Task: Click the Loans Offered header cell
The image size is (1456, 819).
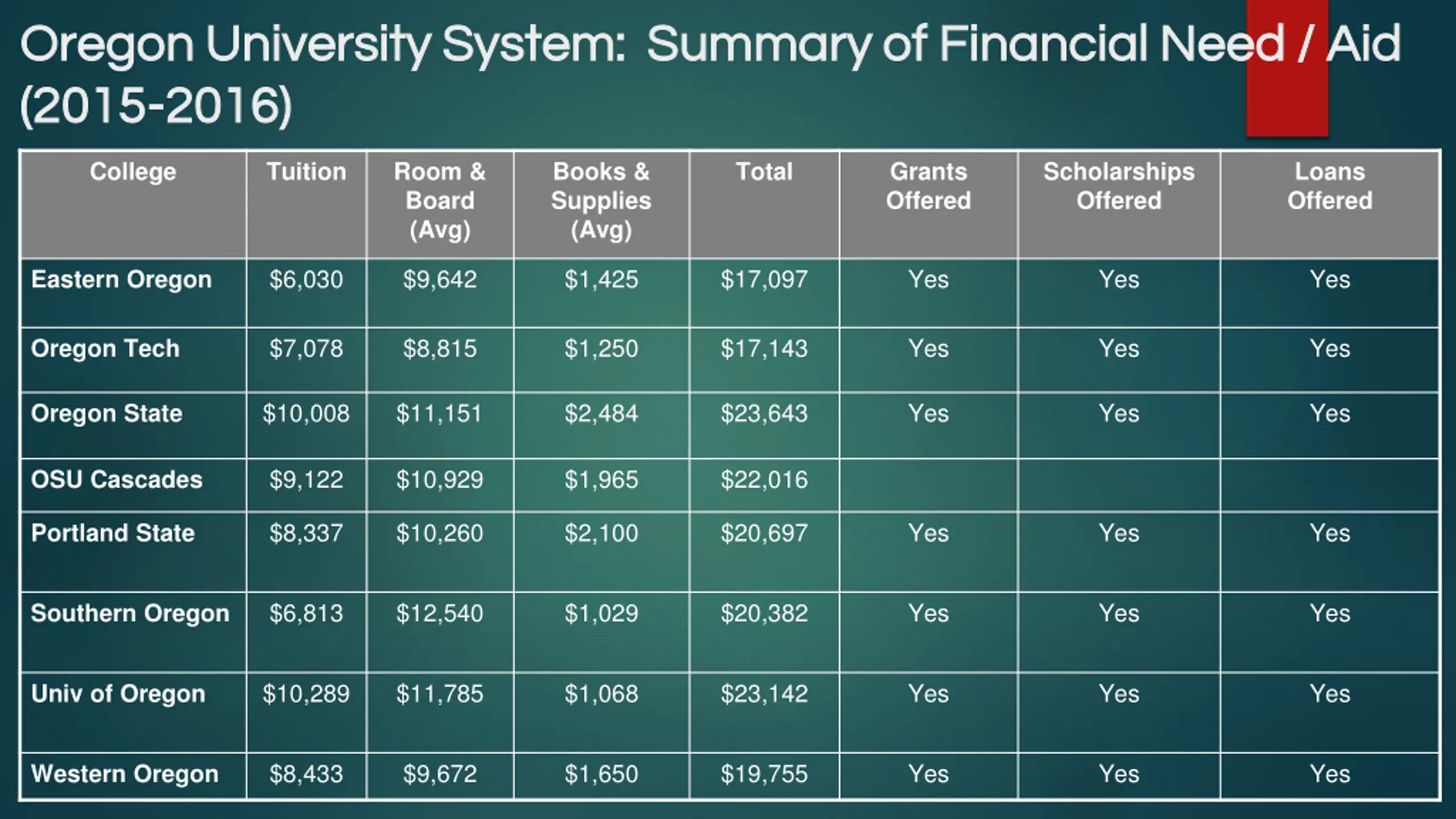Action: 1330,186
